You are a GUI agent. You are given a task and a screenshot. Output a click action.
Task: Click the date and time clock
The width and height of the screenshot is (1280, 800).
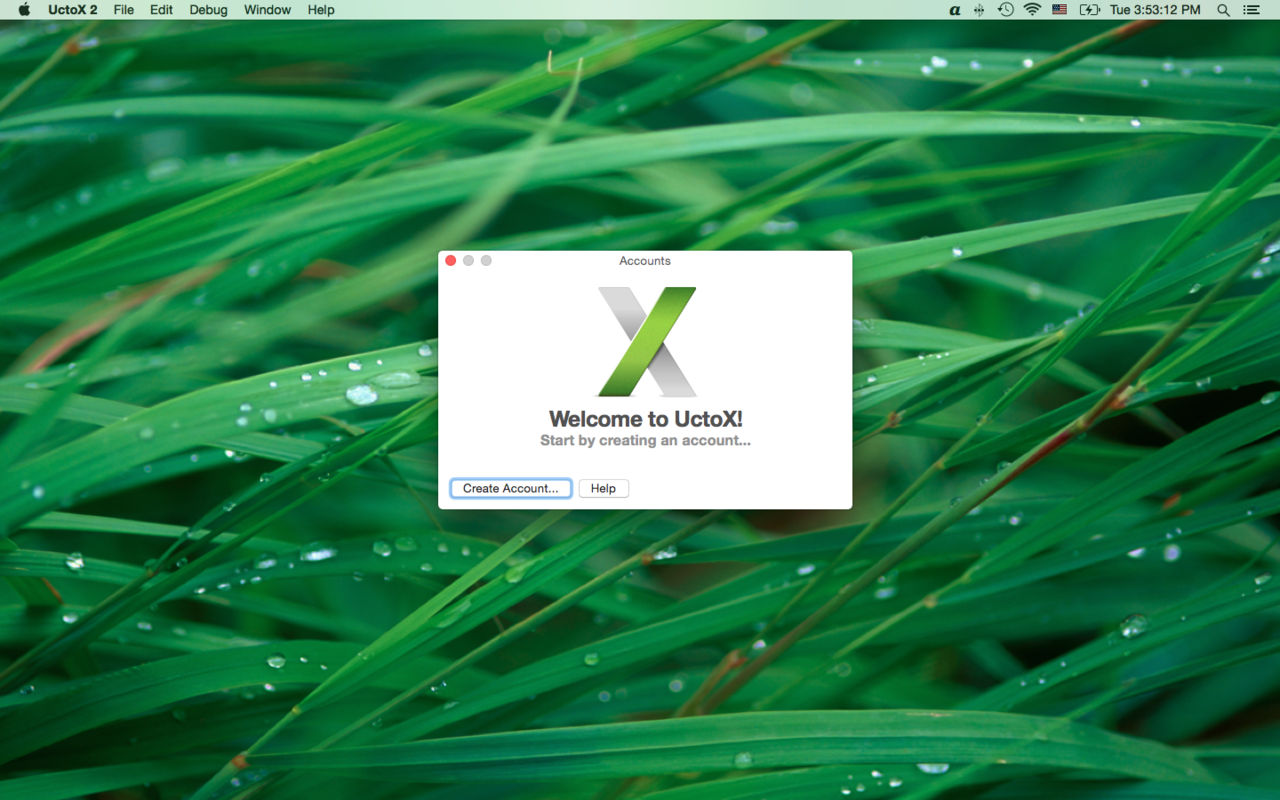tap(1155, 10)
